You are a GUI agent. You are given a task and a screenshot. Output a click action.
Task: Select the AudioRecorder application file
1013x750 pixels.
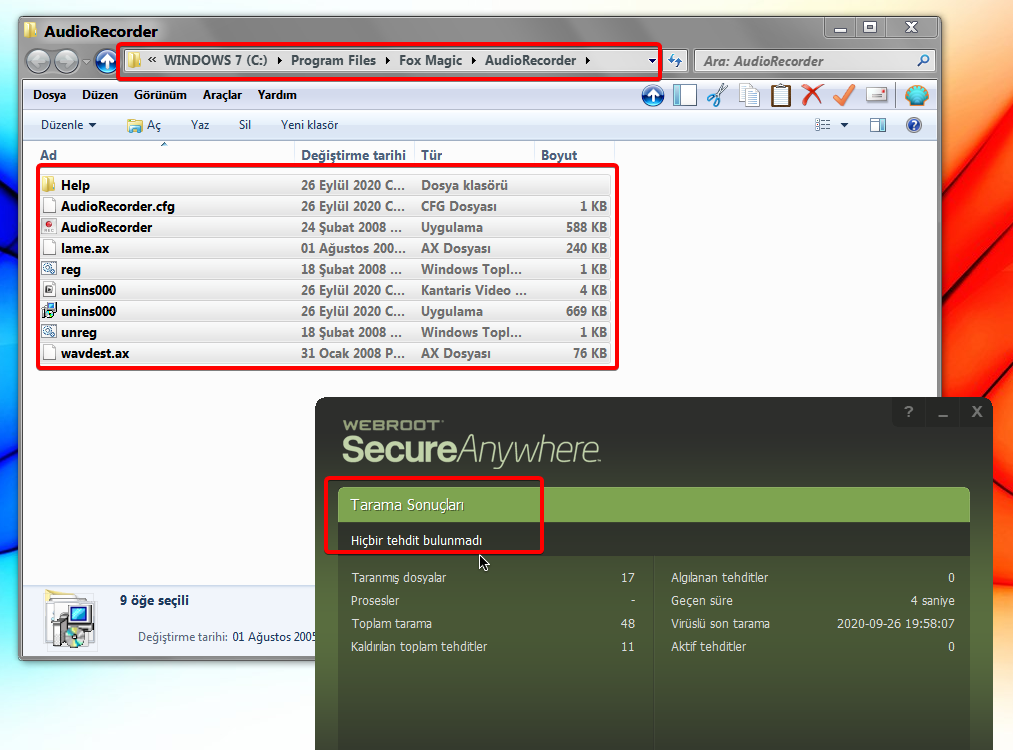325,227
